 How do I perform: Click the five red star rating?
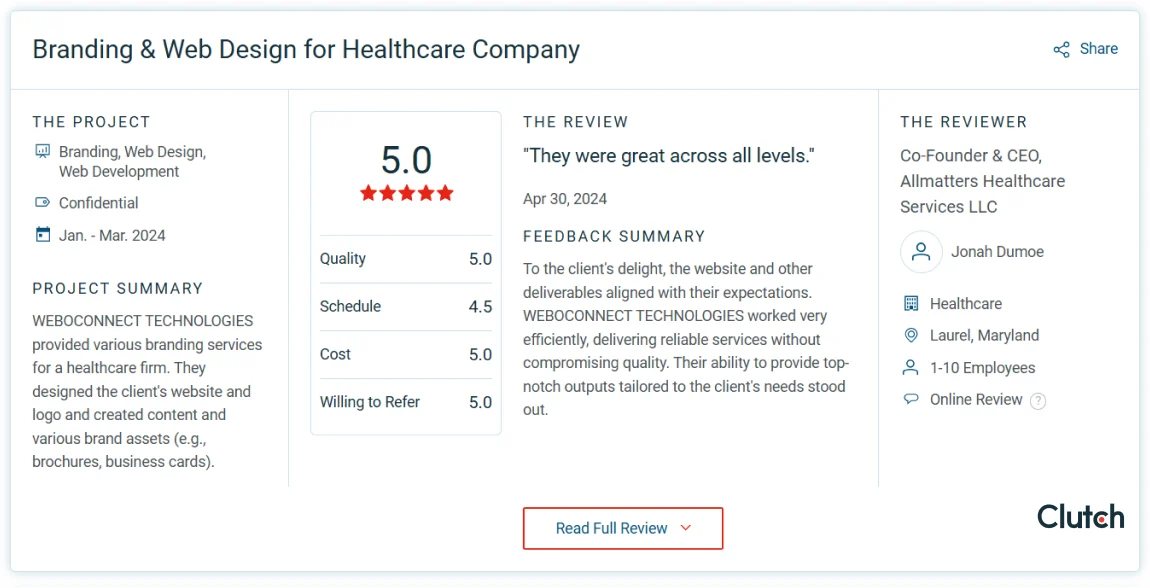(406, 194)
